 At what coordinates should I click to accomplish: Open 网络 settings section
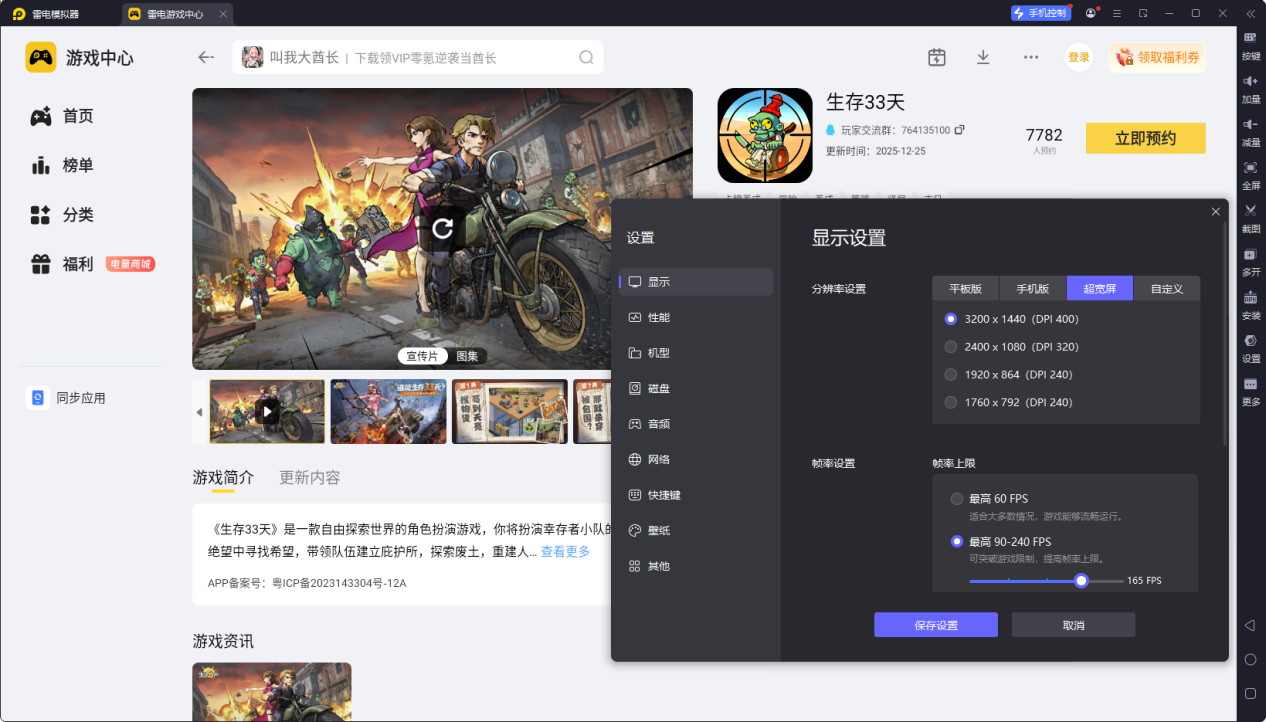pos(696,459)
